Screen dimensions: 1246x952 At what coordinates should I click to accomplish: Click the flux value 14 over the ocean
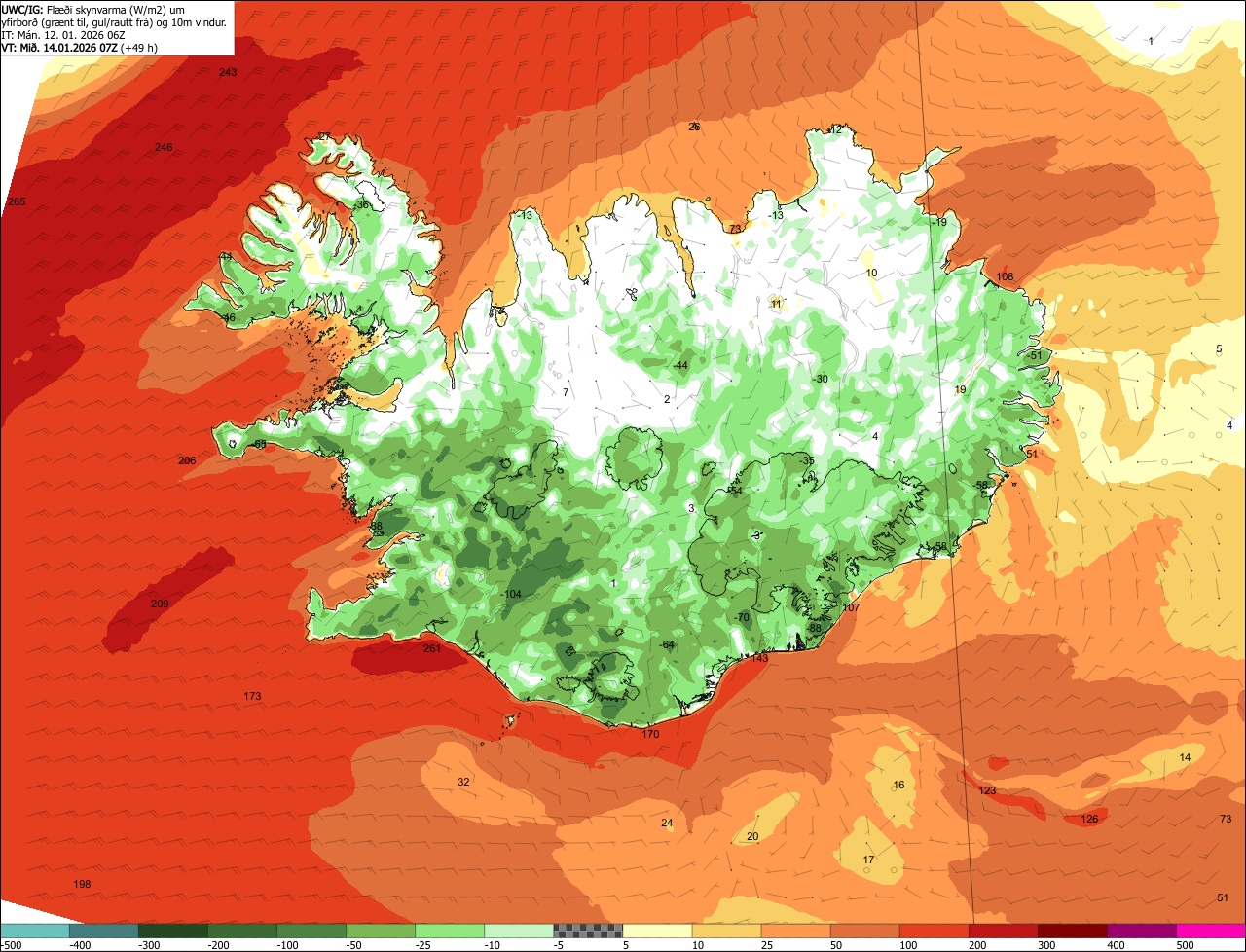[1185, 757]
